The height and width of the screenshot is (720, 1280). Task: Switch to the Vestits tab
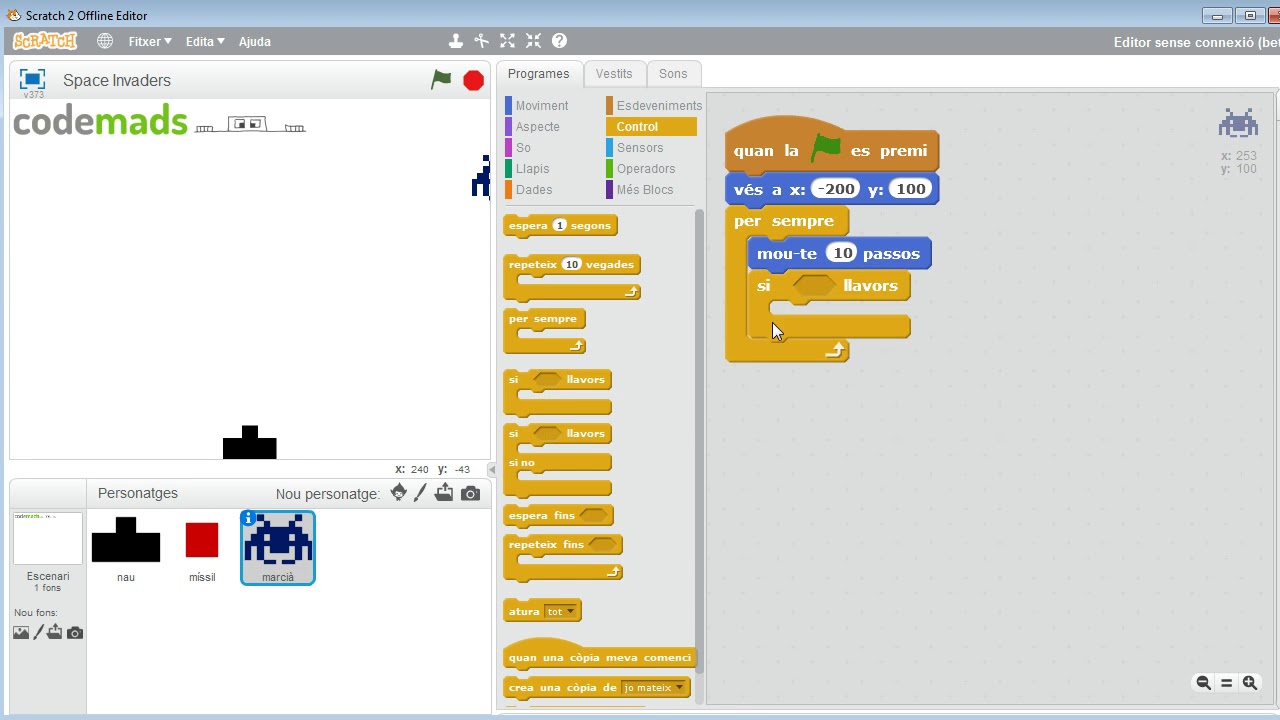614,74
